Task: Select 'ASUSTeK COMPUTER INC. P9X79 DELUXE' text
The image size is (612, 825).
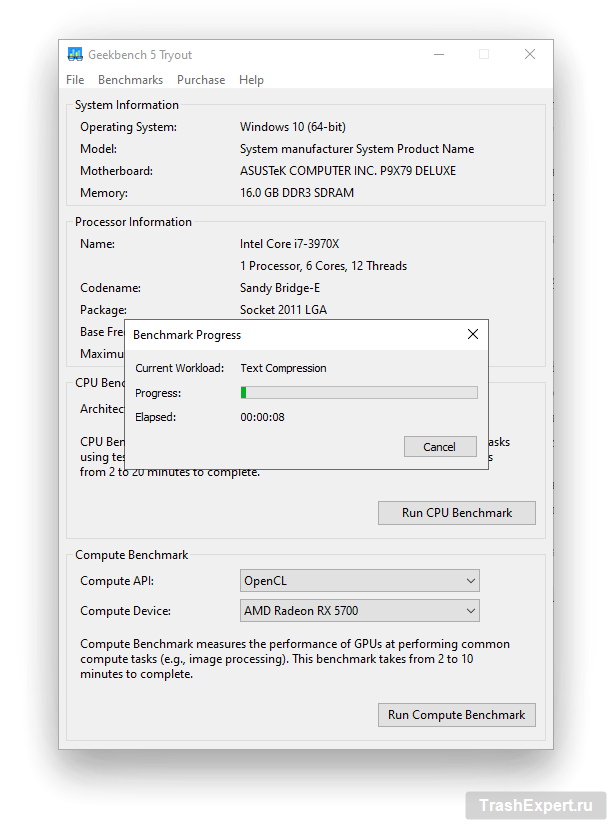Action: [x=348, y=171]
